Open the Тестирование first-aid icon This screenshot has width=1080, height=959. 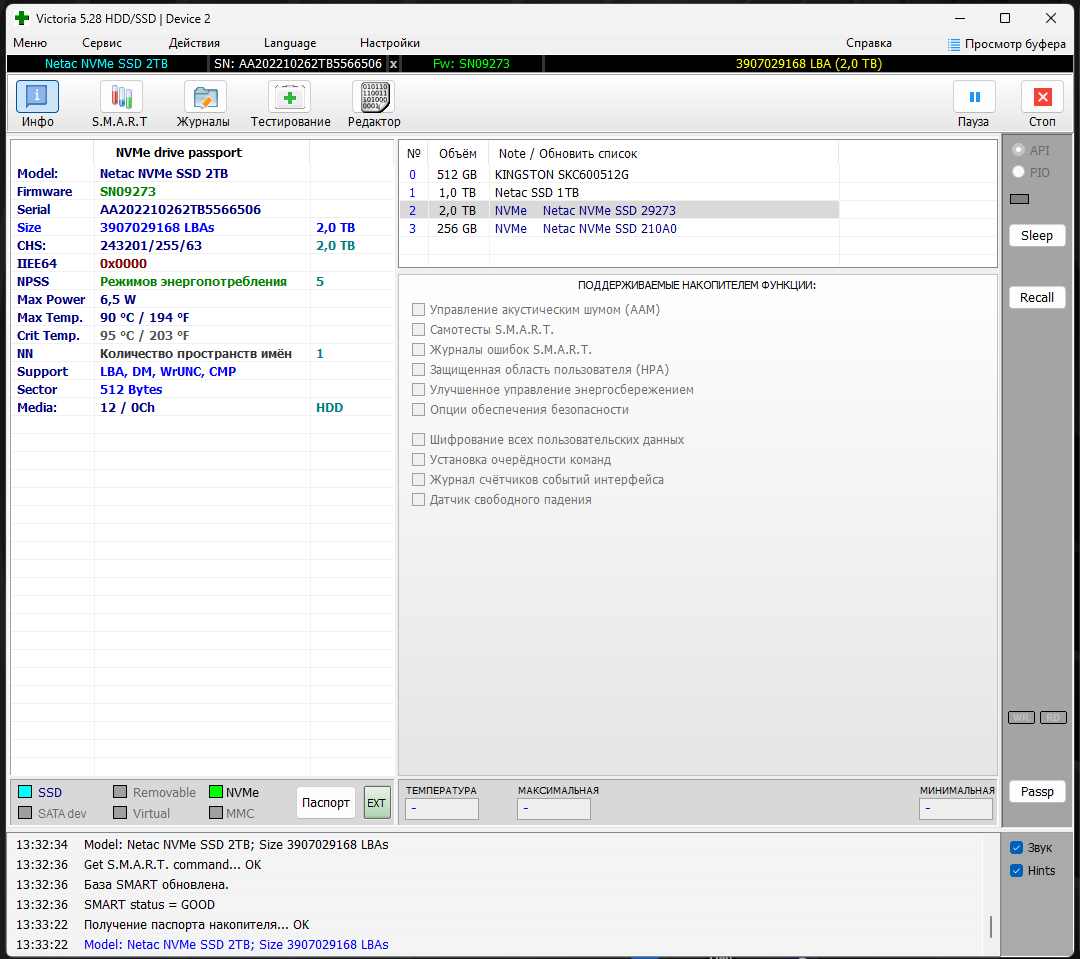click(x=289, y=97)
